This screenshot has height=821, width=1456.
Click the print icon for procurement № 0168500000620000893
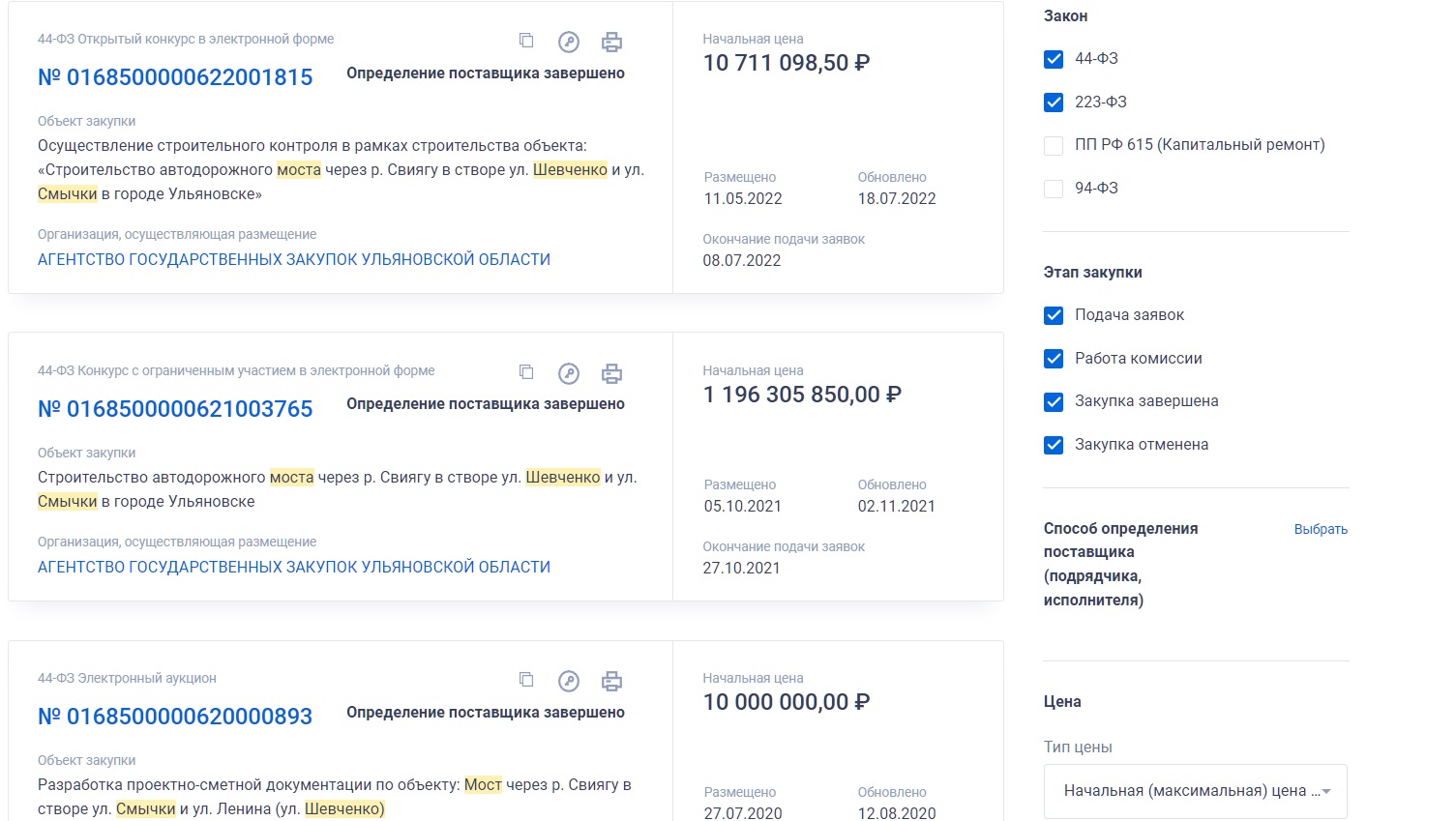click(611, 681)
